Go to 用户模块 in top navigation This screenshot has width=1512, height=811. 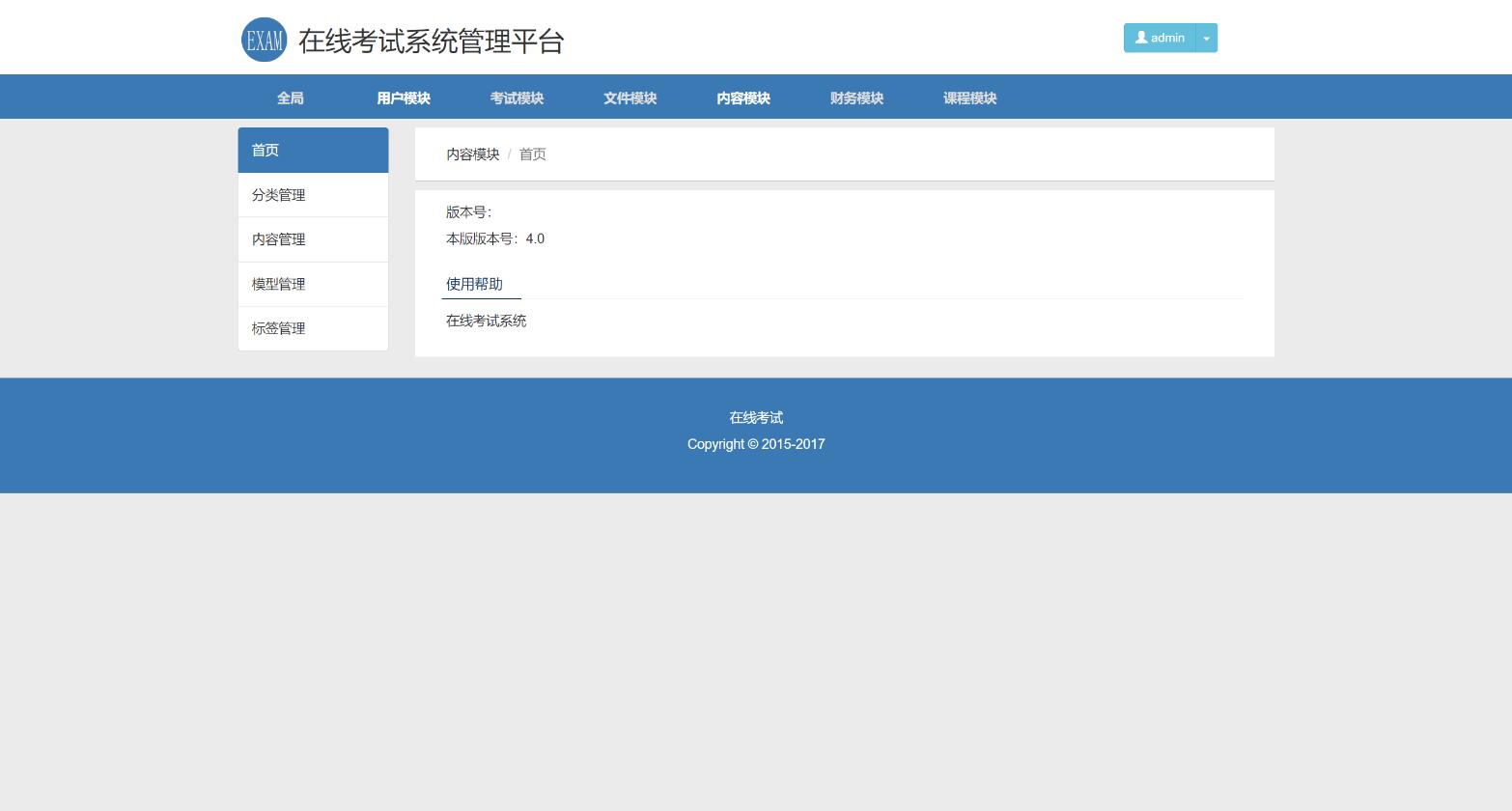click(x=404, y=98)
